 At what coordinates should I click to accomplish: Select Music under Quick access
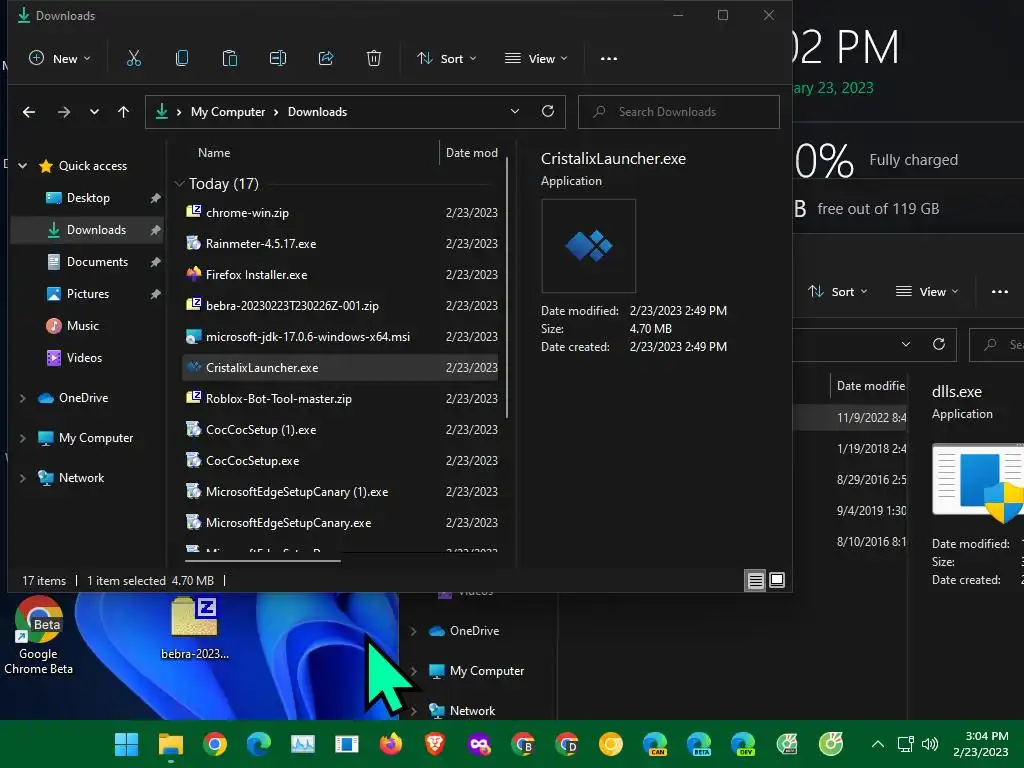(82, 326)
